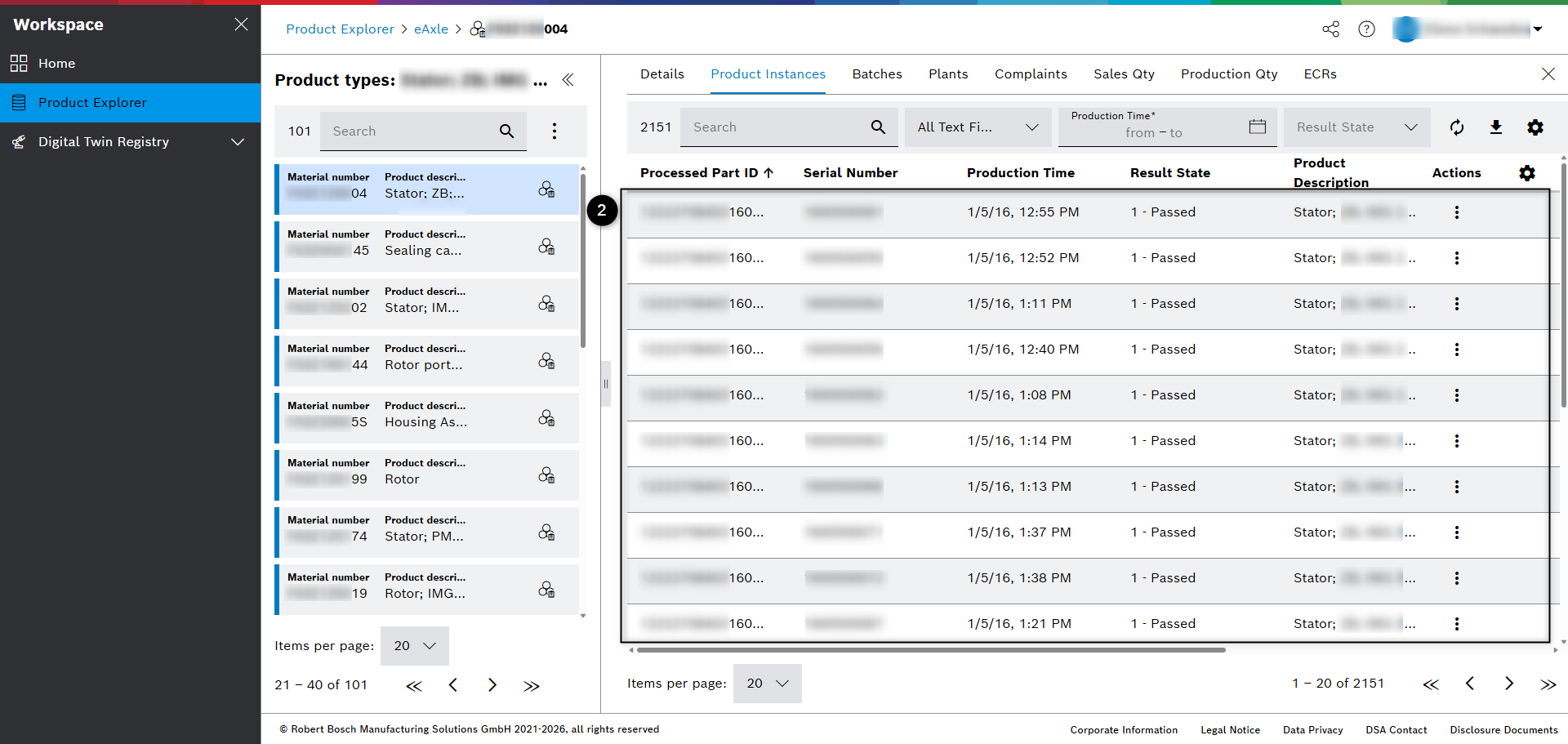This screenshot has height=744, width=1568.
Task: Go to last page of instances
Action: 1548,684
